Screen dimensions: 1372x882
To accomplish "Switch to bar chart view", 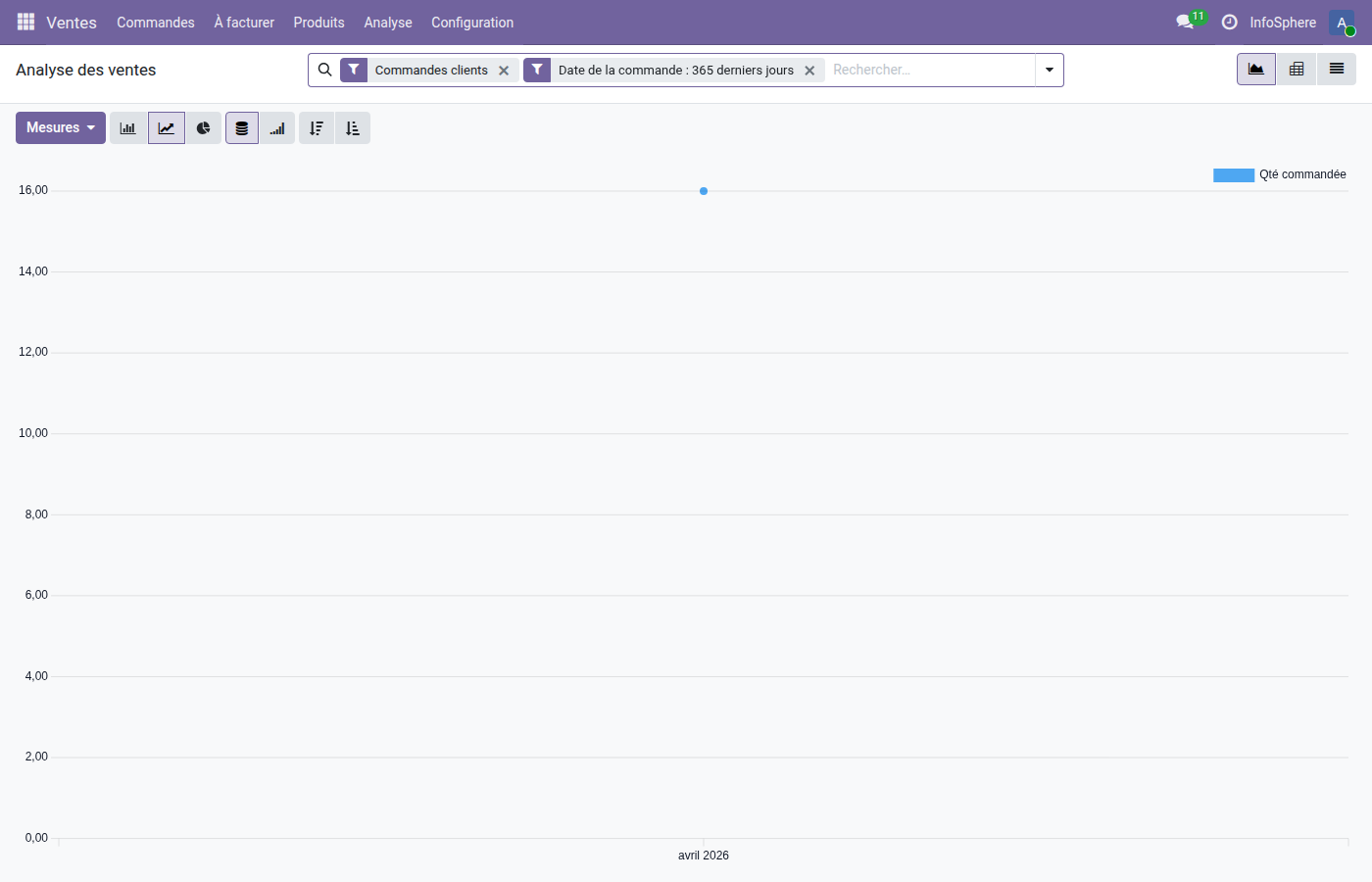I will coord(127,127).
